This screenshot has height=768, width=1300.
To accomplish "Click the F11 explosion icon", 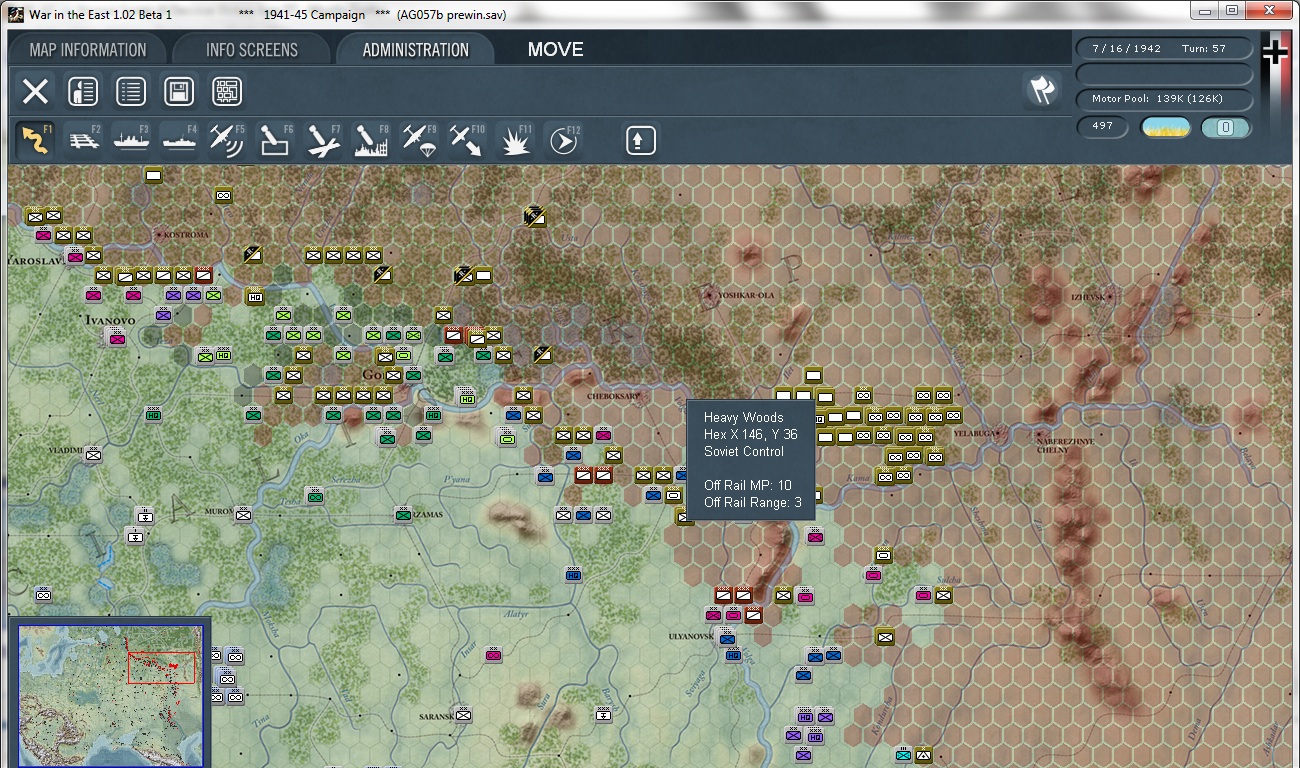I will [x=515, y=140].
